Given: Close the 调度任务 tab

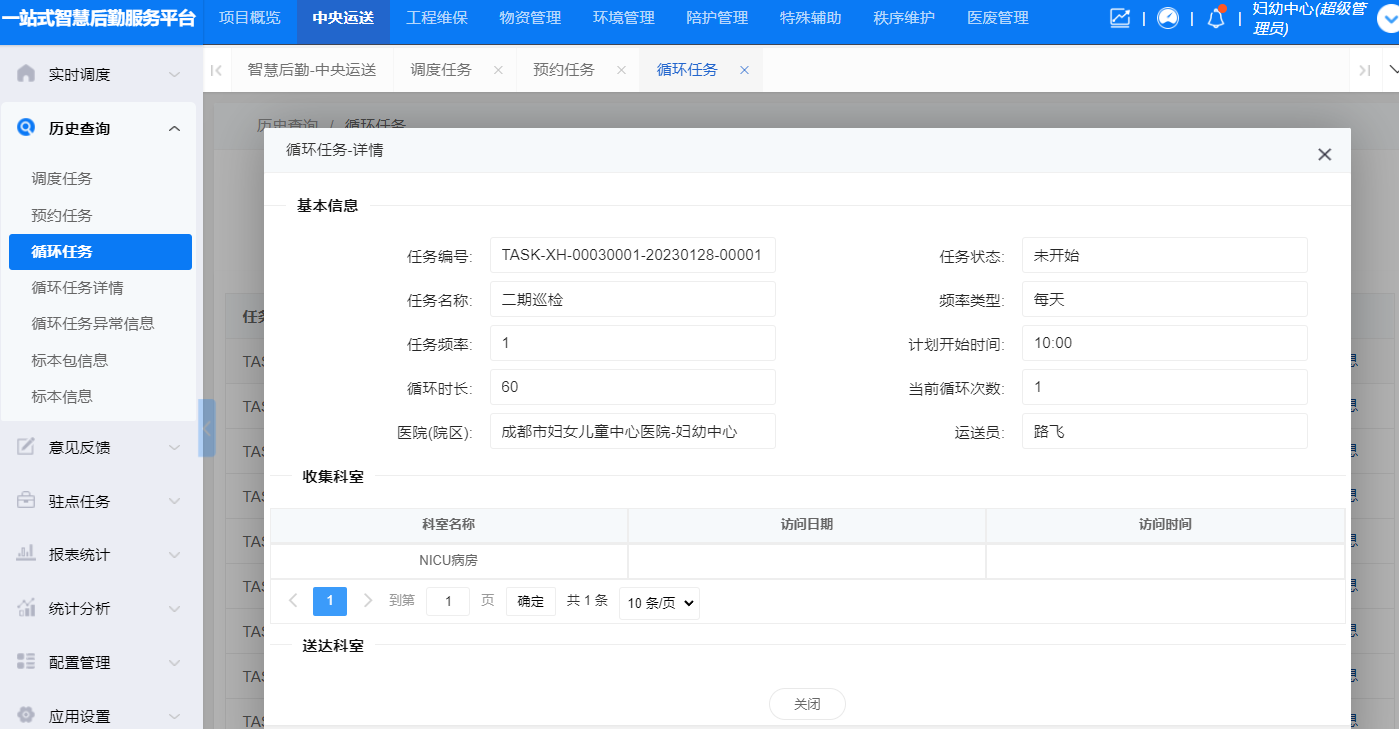Looking at the screenshot, I should [498, 70].
